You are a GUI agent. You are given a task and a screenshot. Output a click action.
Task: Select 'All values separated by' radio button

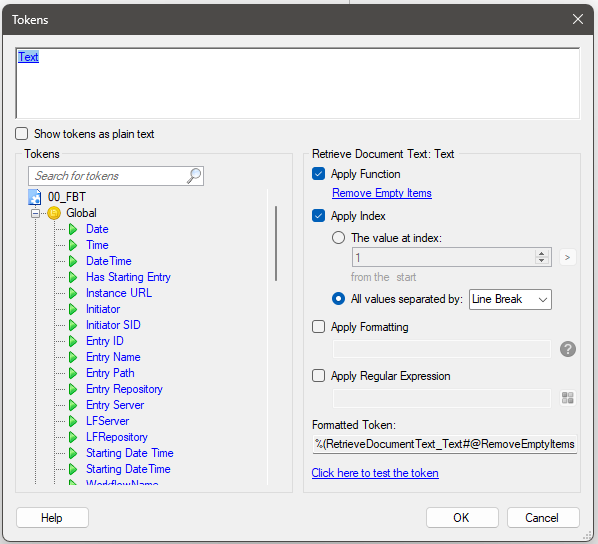tap(338, 299)
